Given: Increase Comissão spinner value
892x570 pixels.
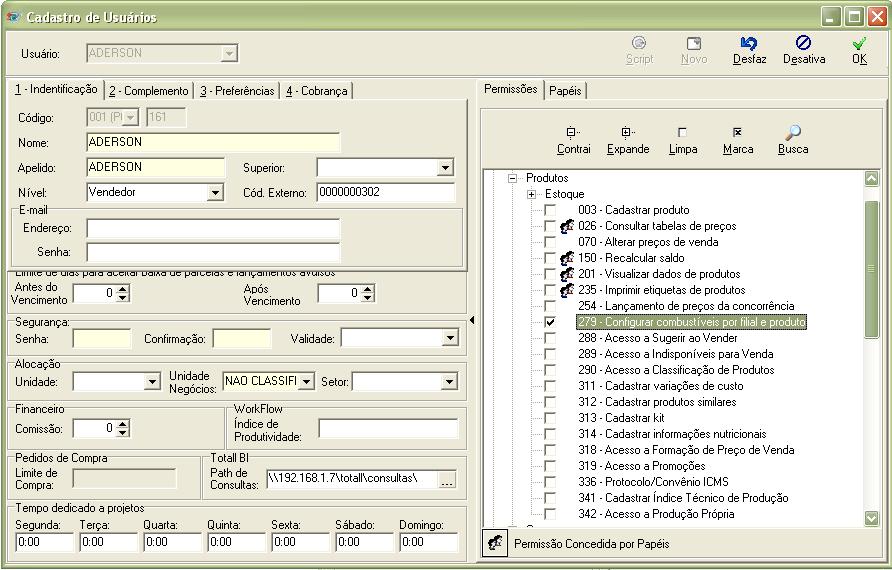Looking at the screenshot, I should tap(123, 424).
